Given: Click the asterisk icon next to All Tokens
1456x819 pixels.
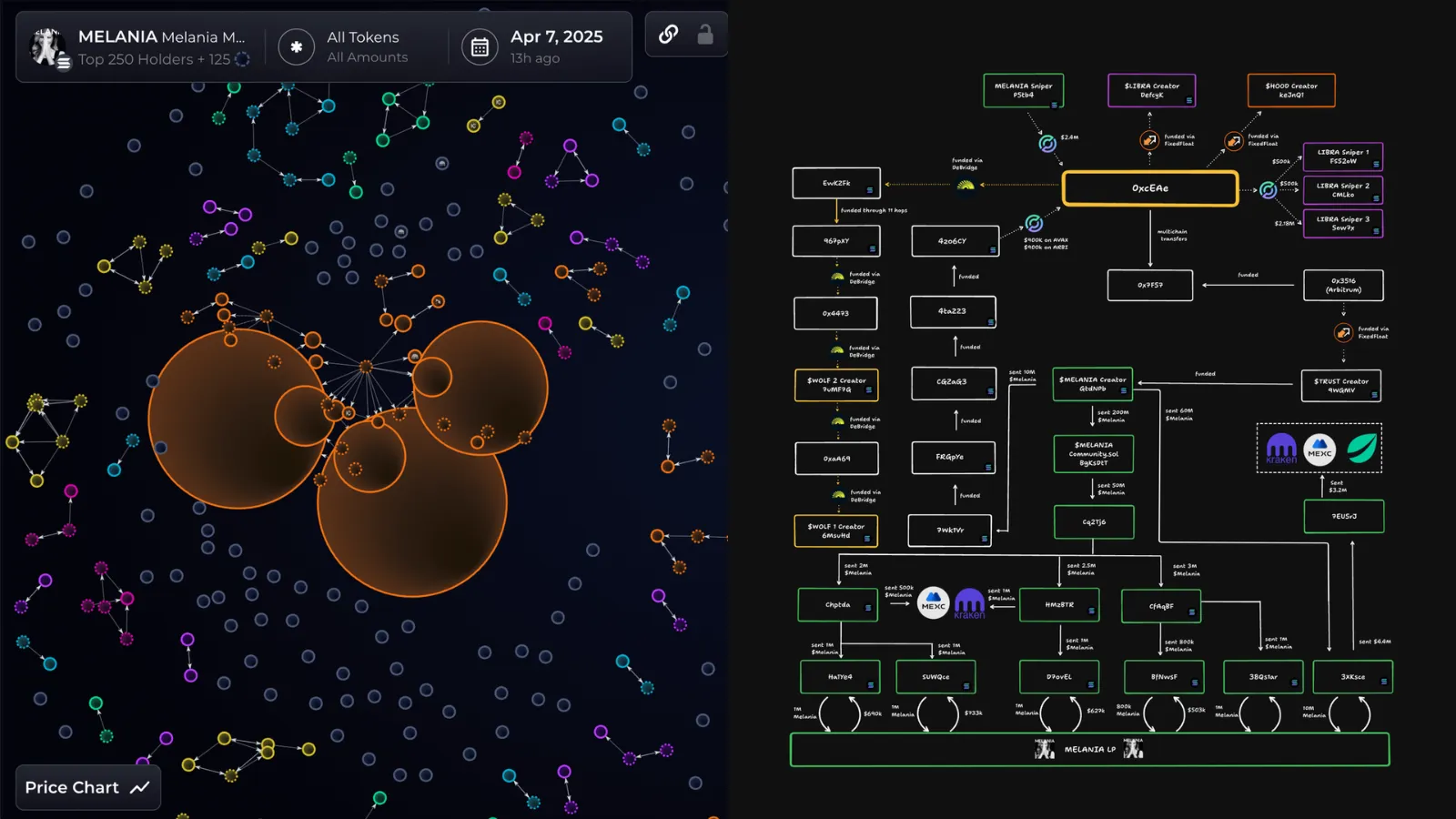Looking at the screenshot, I should [x=297, y=45].
